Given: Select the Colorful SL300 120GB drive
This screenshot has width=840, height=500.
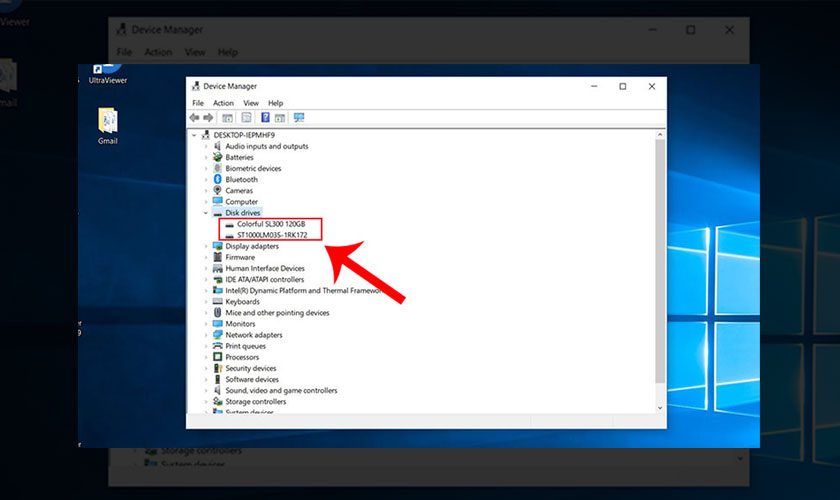Looking at the screenshot, I should [270, 224].
